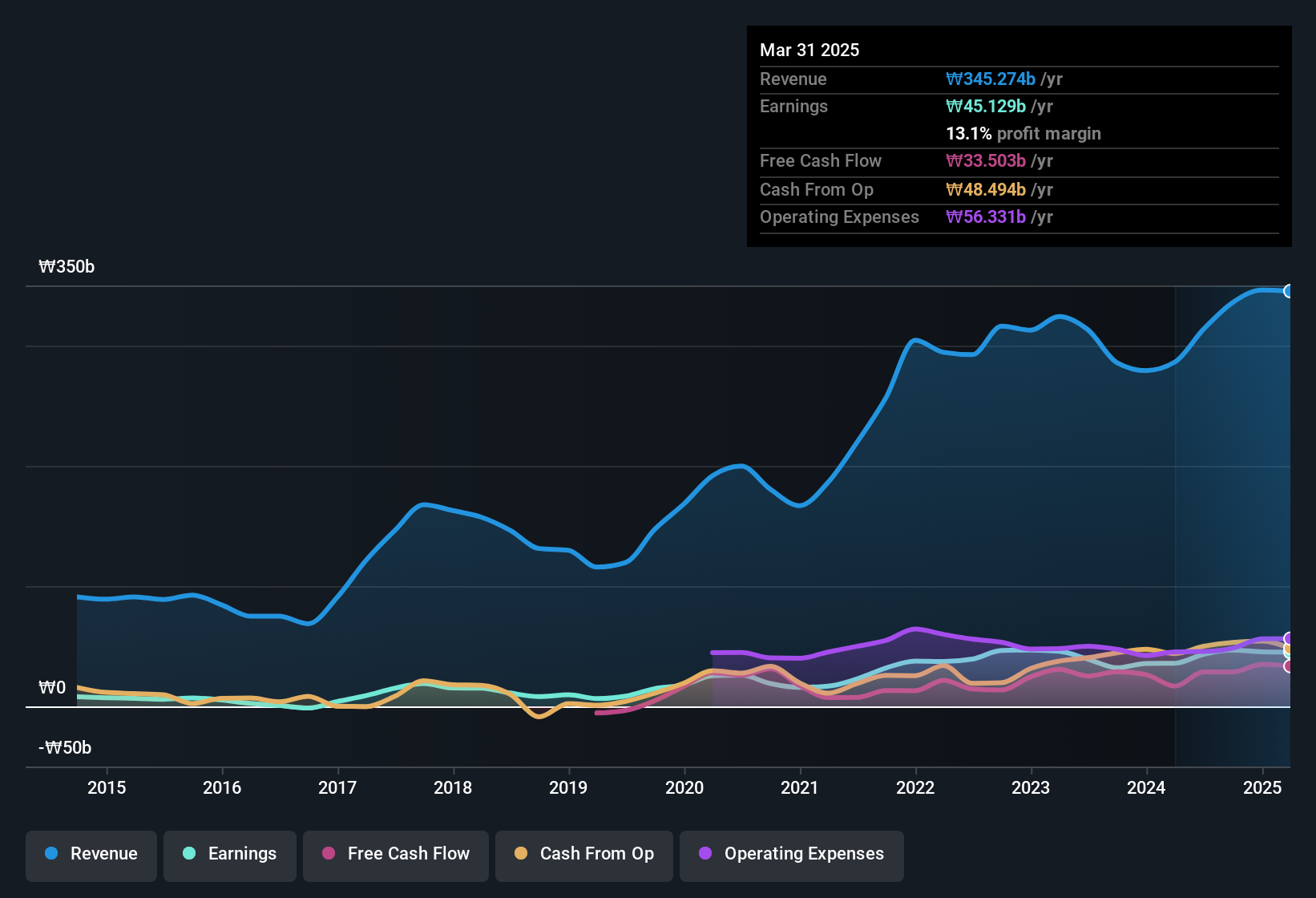
Task: Click the Operating Expenses legend button
Action: (792, 854)
